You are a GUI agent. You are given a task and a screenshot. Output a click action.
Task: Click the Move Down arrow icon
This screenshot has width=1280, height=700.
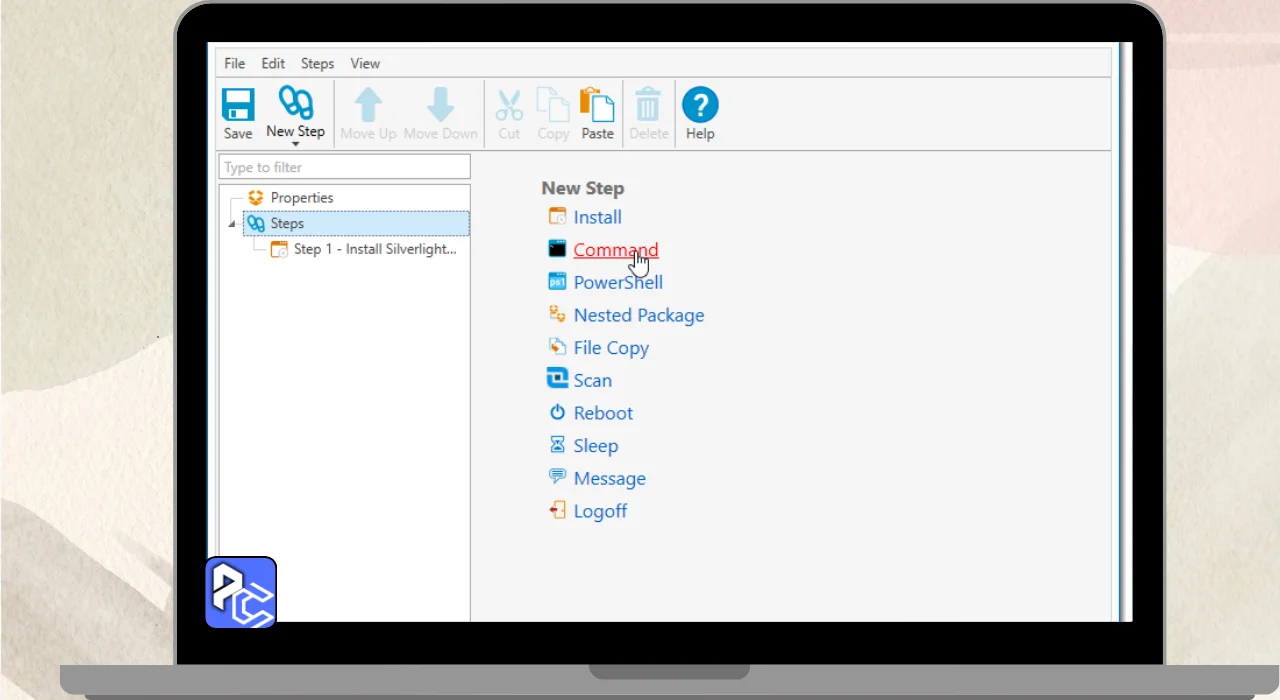[x=440, y=105]
